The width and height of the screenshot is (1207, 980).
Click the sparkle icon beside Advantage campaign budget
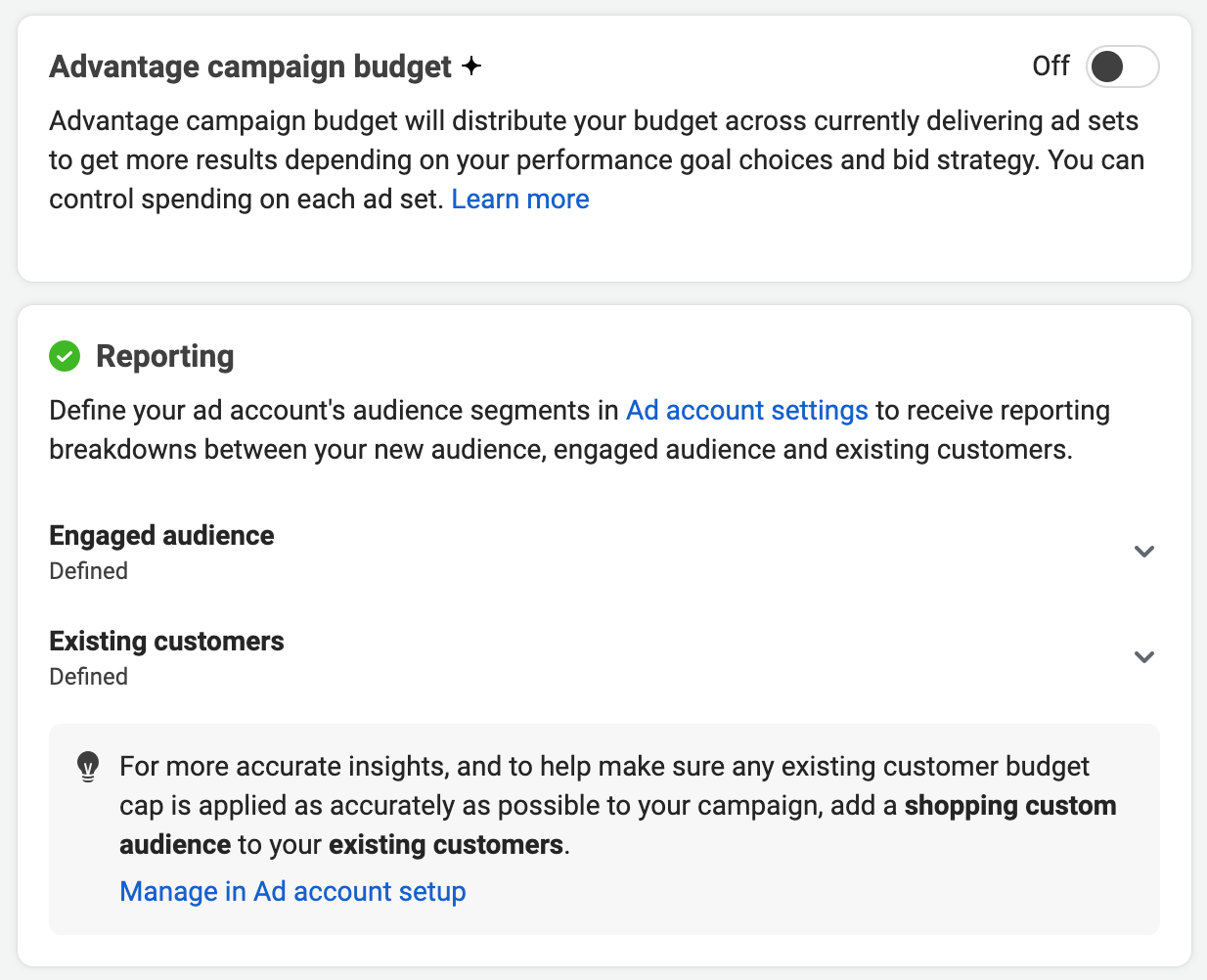(471, 66)
